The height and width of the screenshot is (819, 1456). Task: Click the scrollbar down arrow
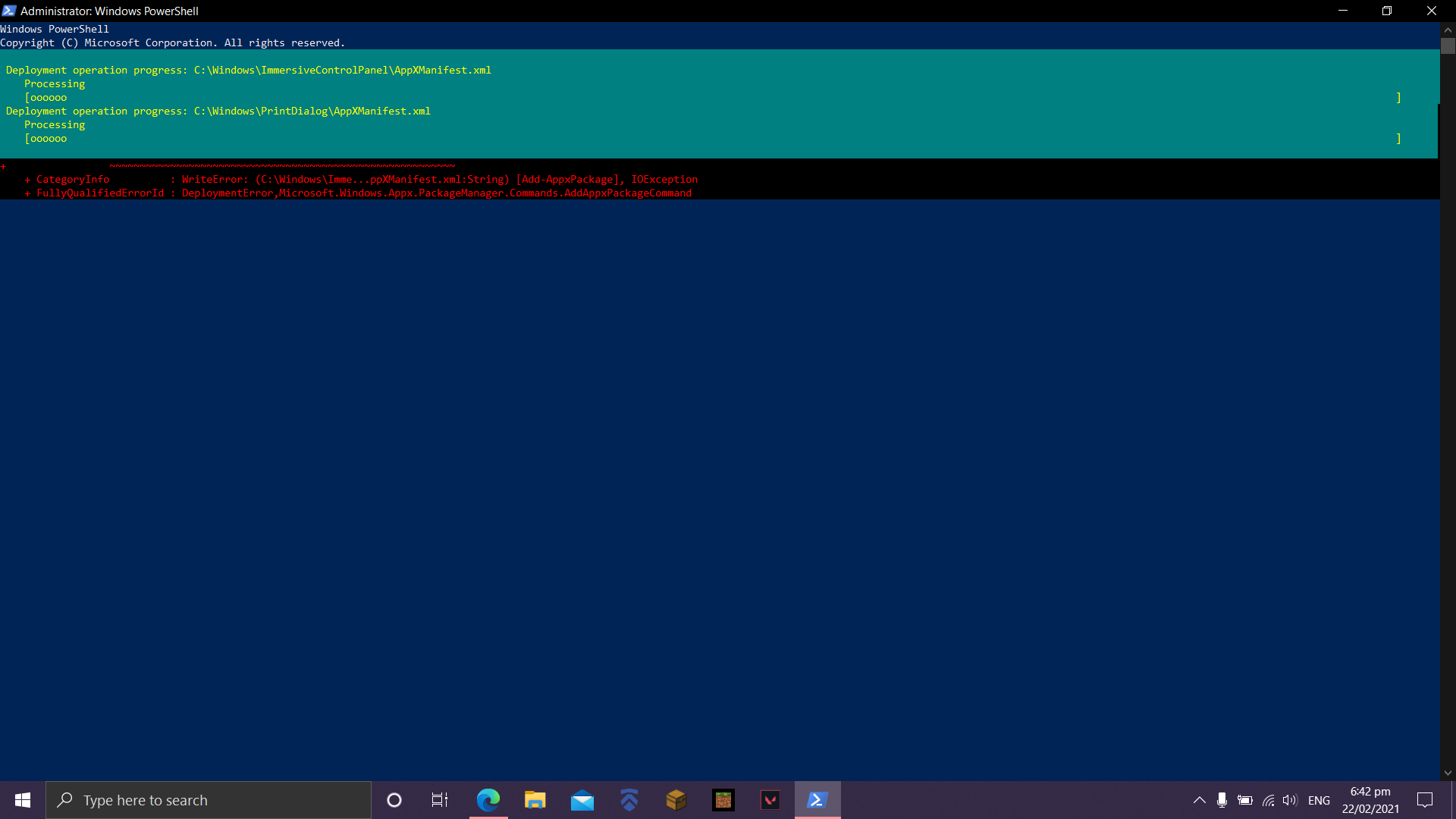(1448, 773)
